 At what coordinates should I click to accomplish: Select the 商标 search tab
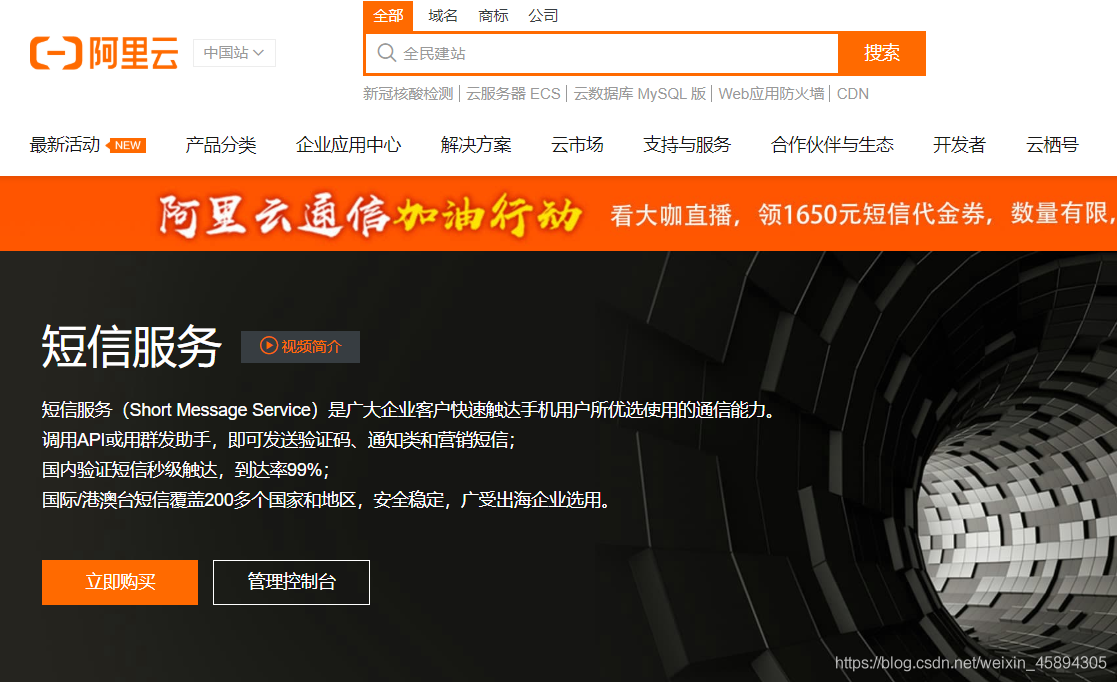tap(493, 16)
